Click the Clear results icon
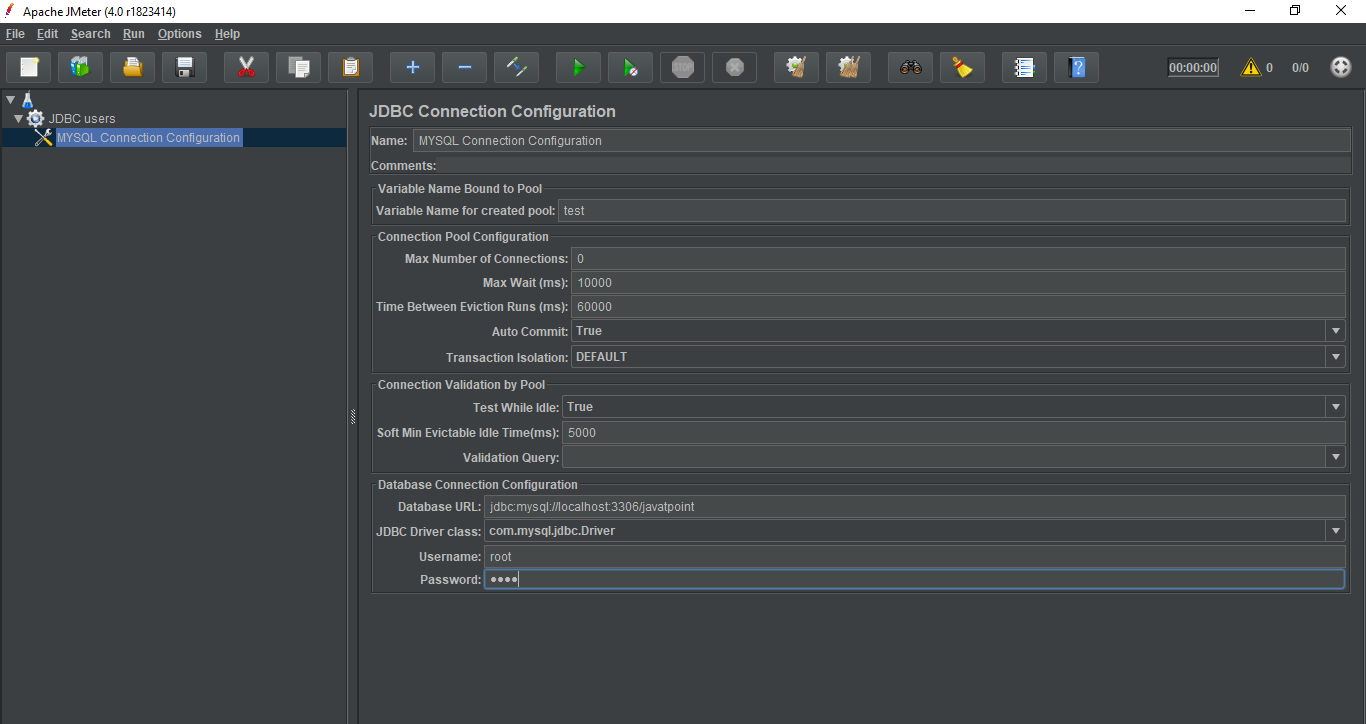Image resolution: width=1366 pixels, height=724 pixels. point(796,68)
